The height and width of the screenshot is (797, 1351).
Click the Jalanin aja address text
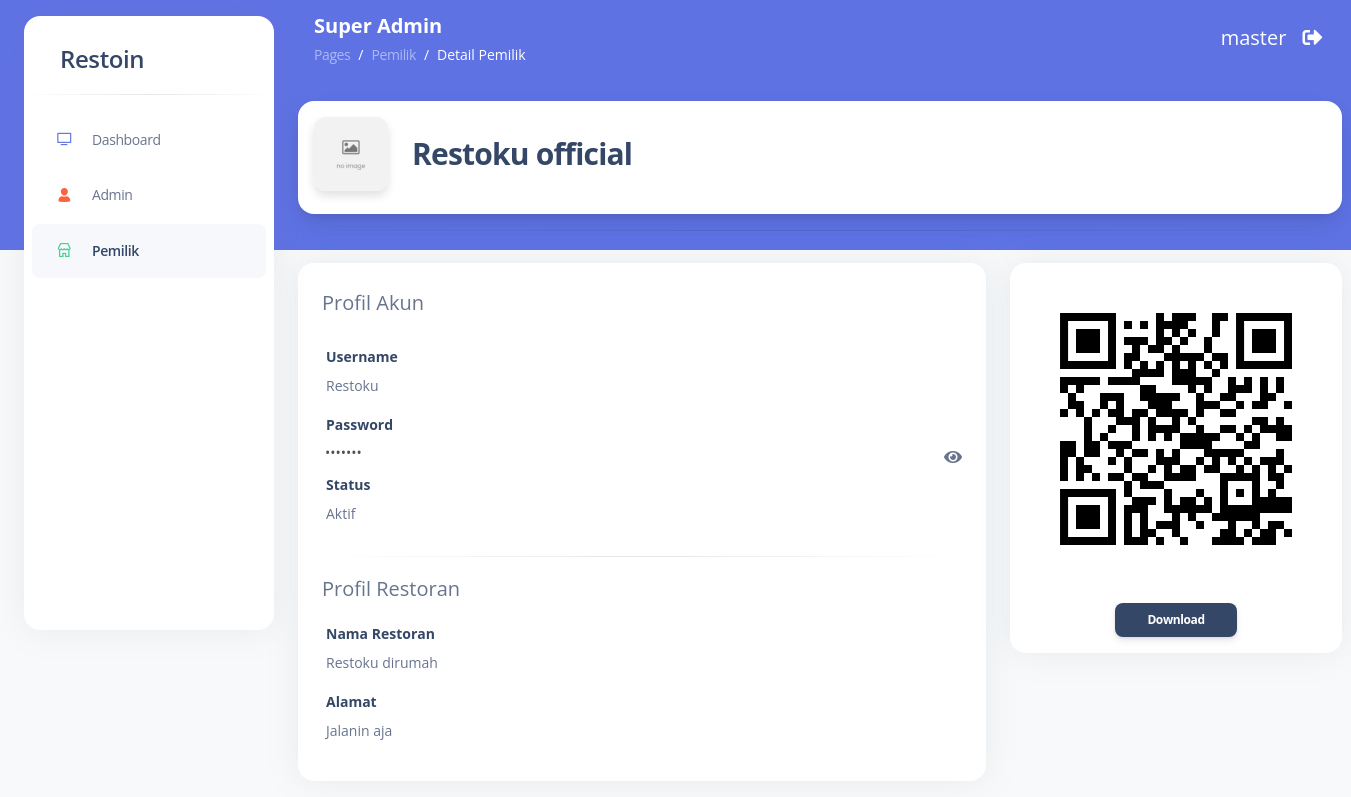click(359, 731)
